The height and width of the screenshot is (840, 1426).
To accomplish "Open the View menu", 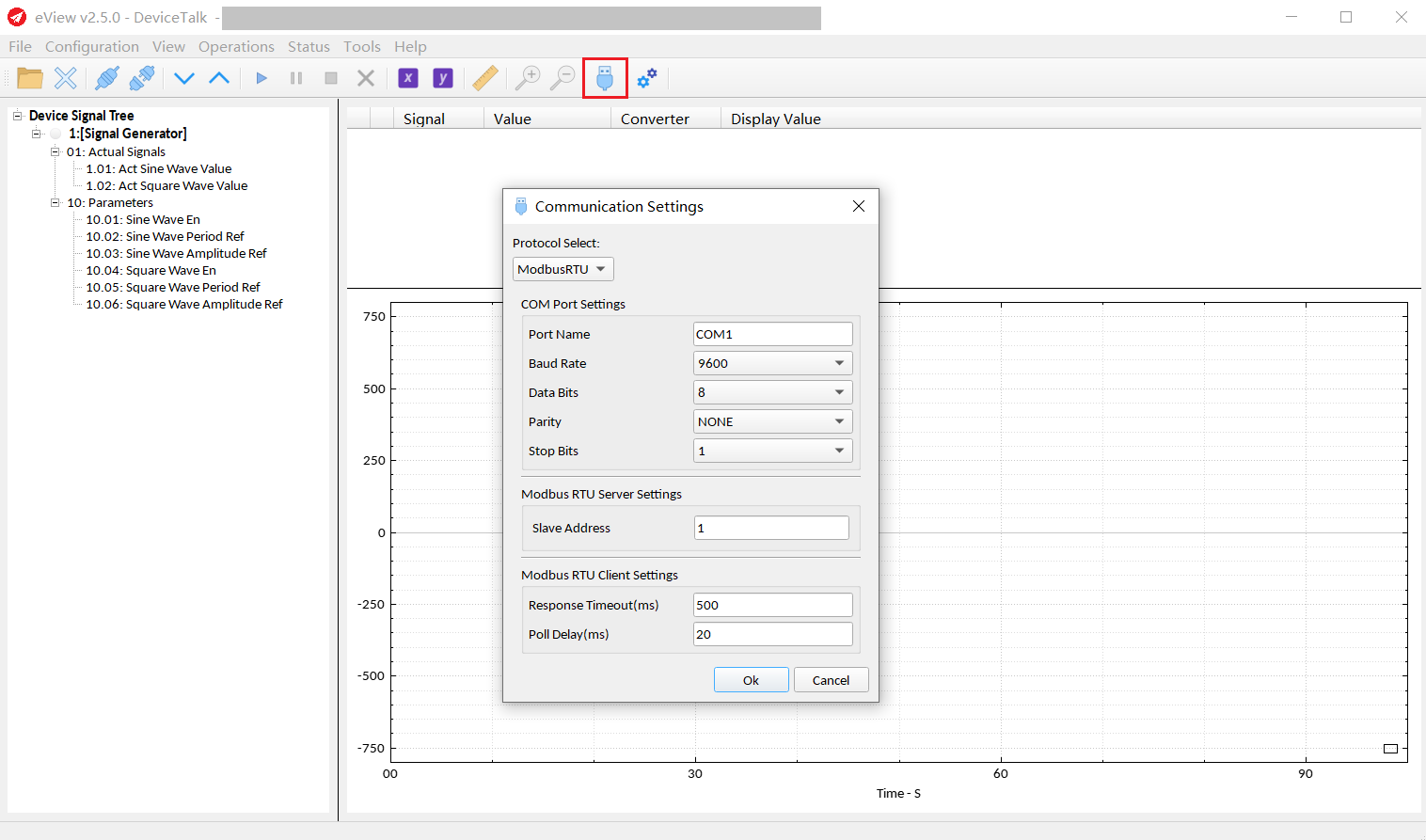I will tap(168, 46).
